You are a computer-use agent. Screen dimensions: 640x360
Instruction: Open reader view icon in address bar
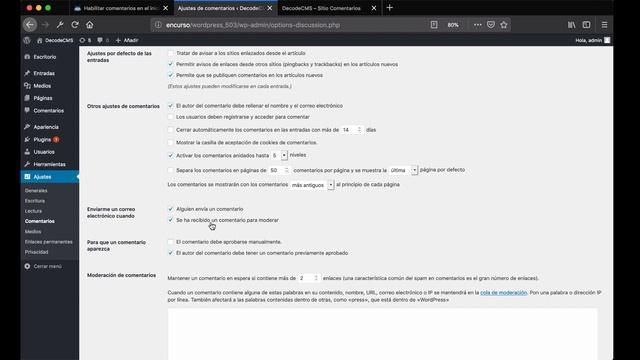pos(434,25)
